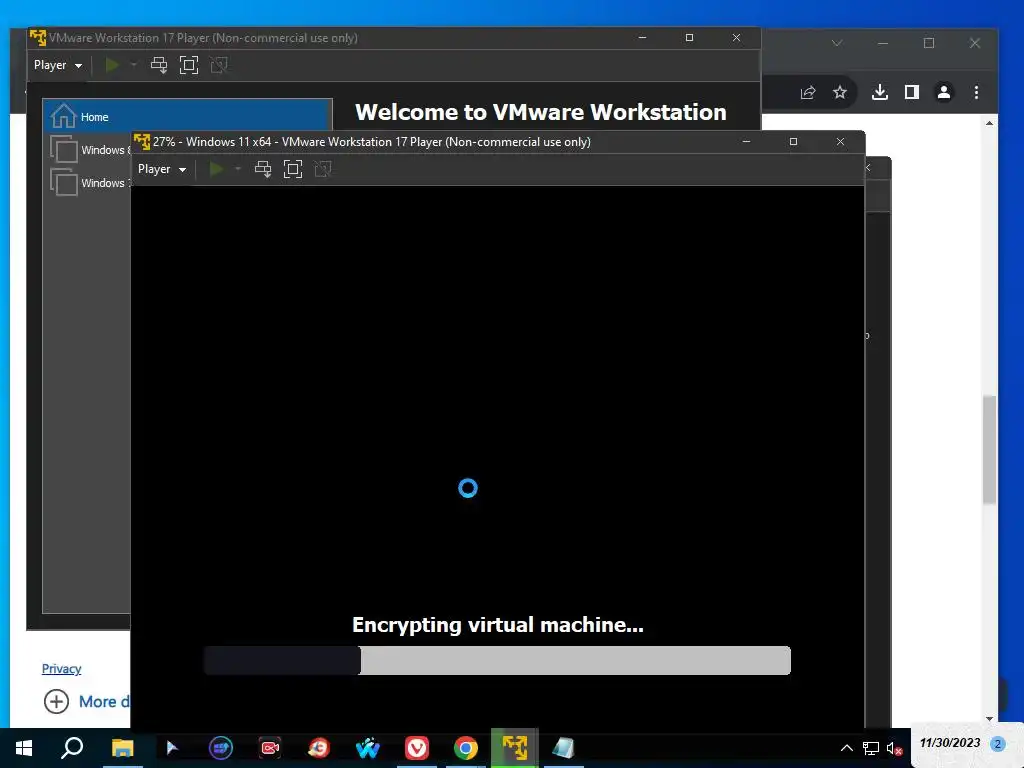Image resolution: width=1024 pixels, height=768 pixels.
Task: Show hidden system tray icons
Action: pyautogui.click(x=846, y=748)
